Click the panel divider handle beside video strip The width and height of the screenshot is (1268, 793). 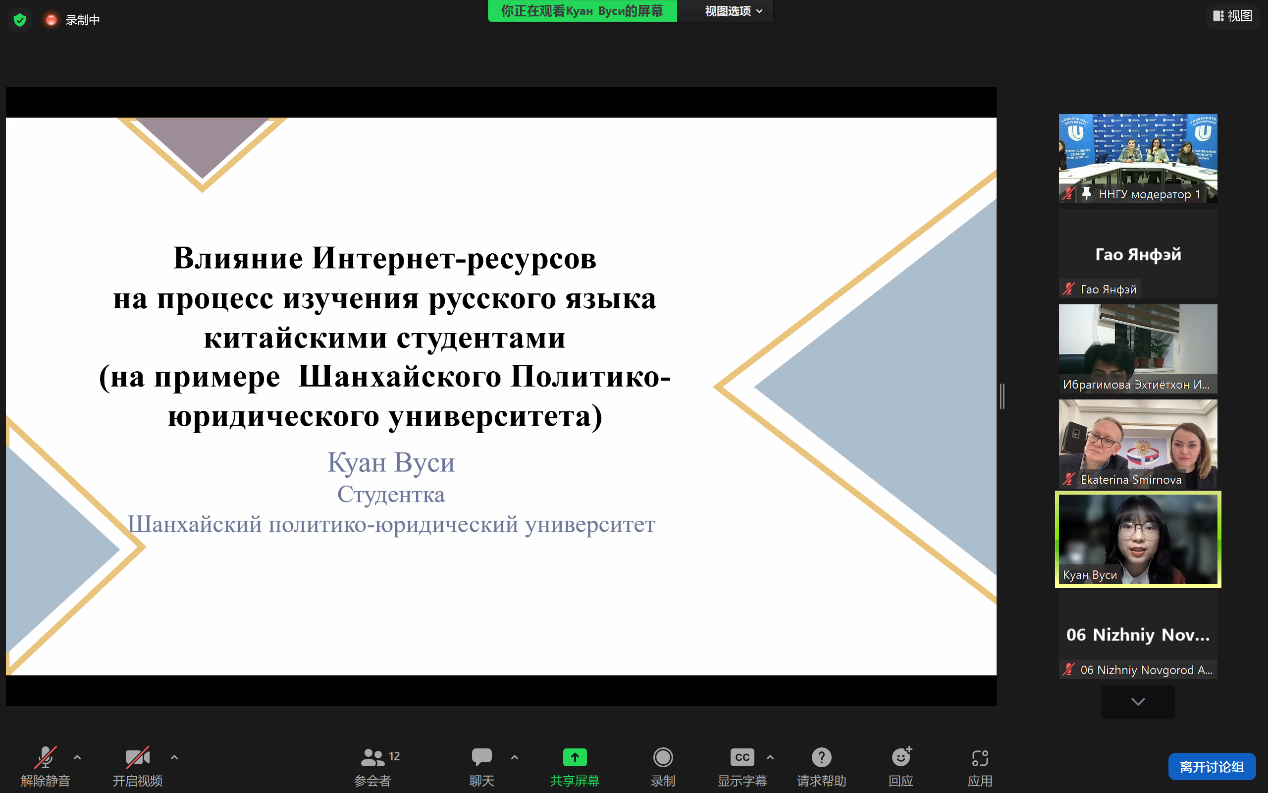click(1002, 397)
